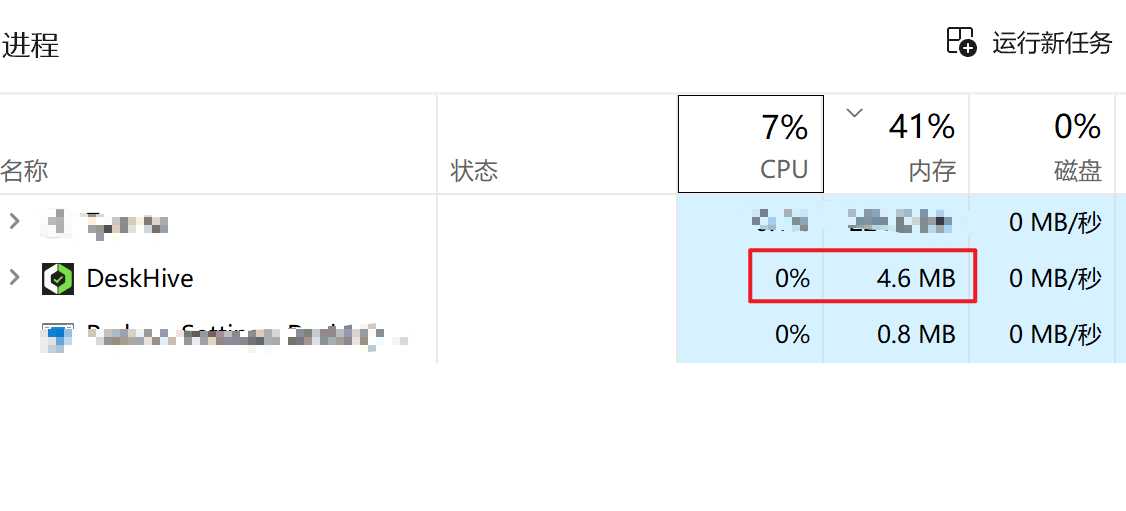Click DeskHive's 4.6 MB memory value
1126x511 pixels.
(915, 278)
